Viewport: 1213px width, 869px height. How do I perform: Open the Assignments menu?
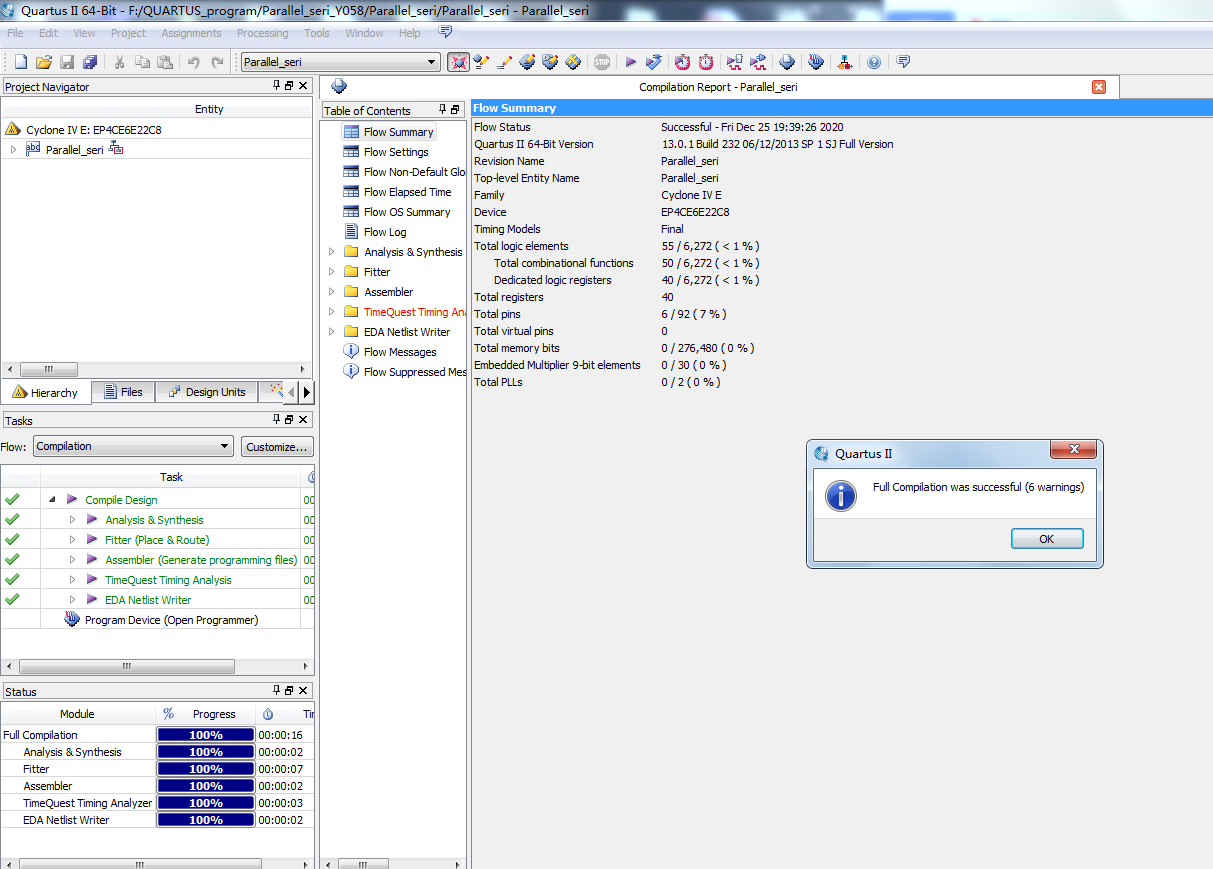(191, 33)
